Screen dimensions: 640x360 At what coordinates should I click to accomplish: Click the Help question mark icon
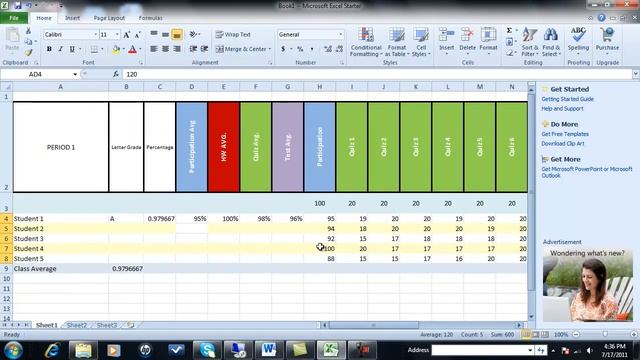[x=601, y=18]
